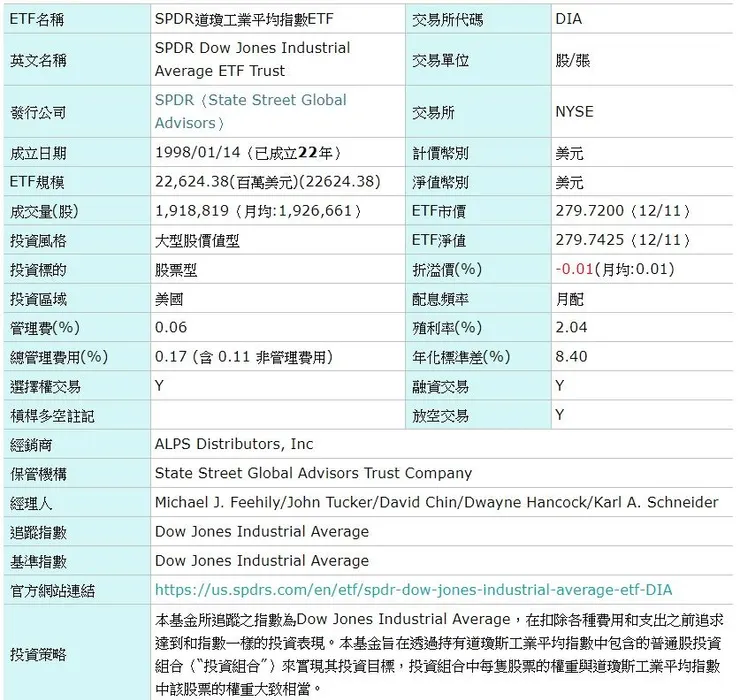Click the exchange ticker value DIA

[569, 19]
